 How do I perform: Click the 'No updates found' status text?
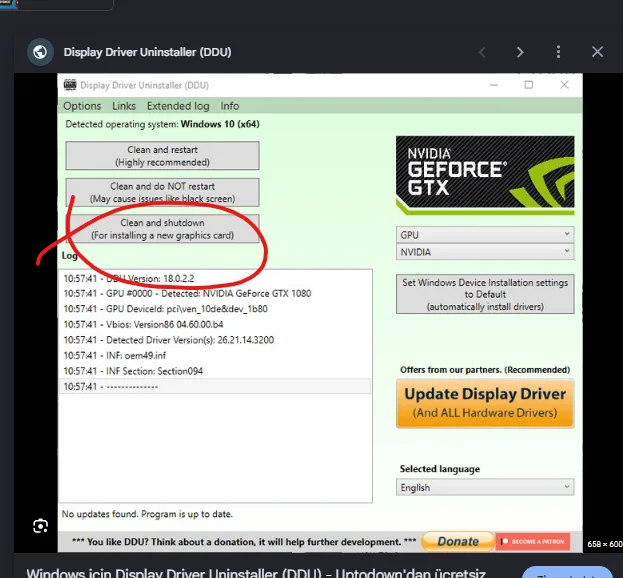tap(147, 514)
